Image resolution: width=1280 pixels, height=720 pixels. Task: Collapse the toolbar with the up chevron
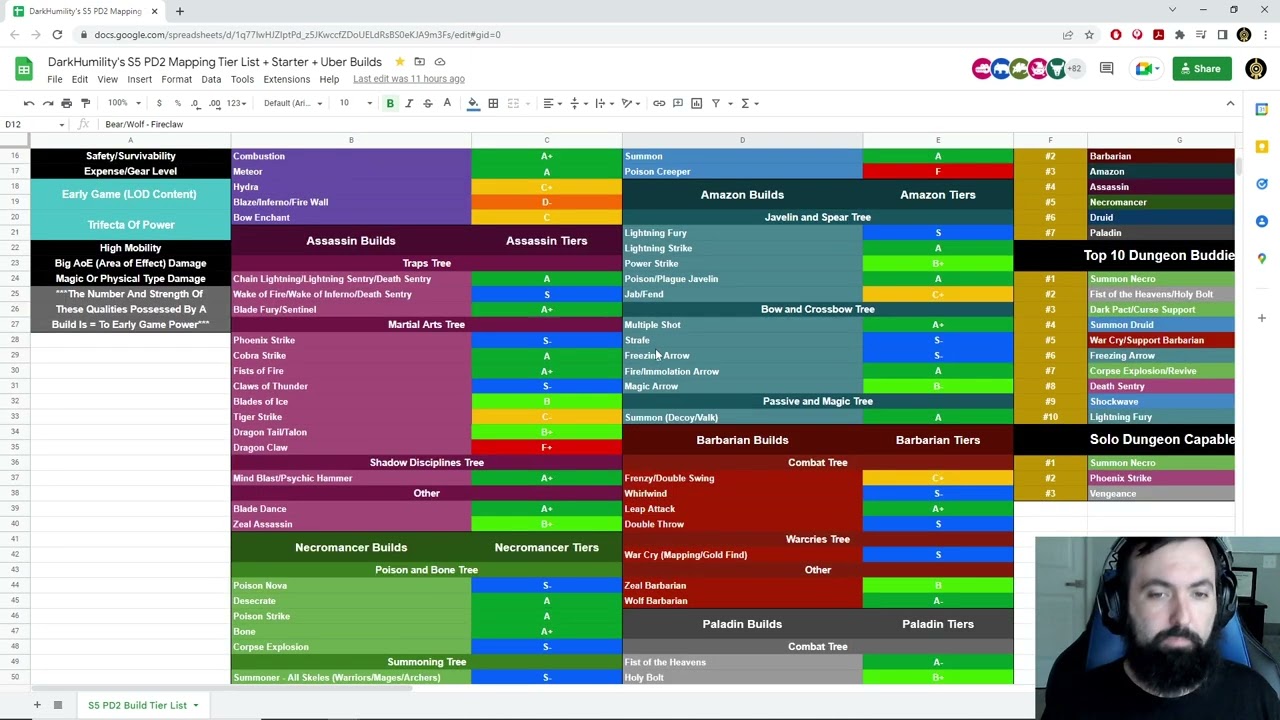(1230, 103)
